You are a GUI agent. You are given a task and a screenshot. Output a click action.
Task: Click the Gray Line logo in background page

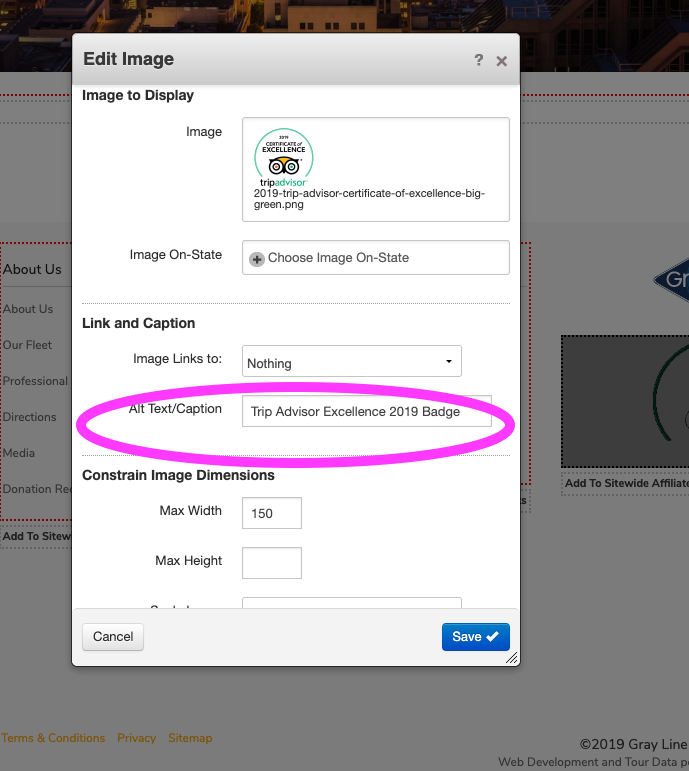coord(671,280)
